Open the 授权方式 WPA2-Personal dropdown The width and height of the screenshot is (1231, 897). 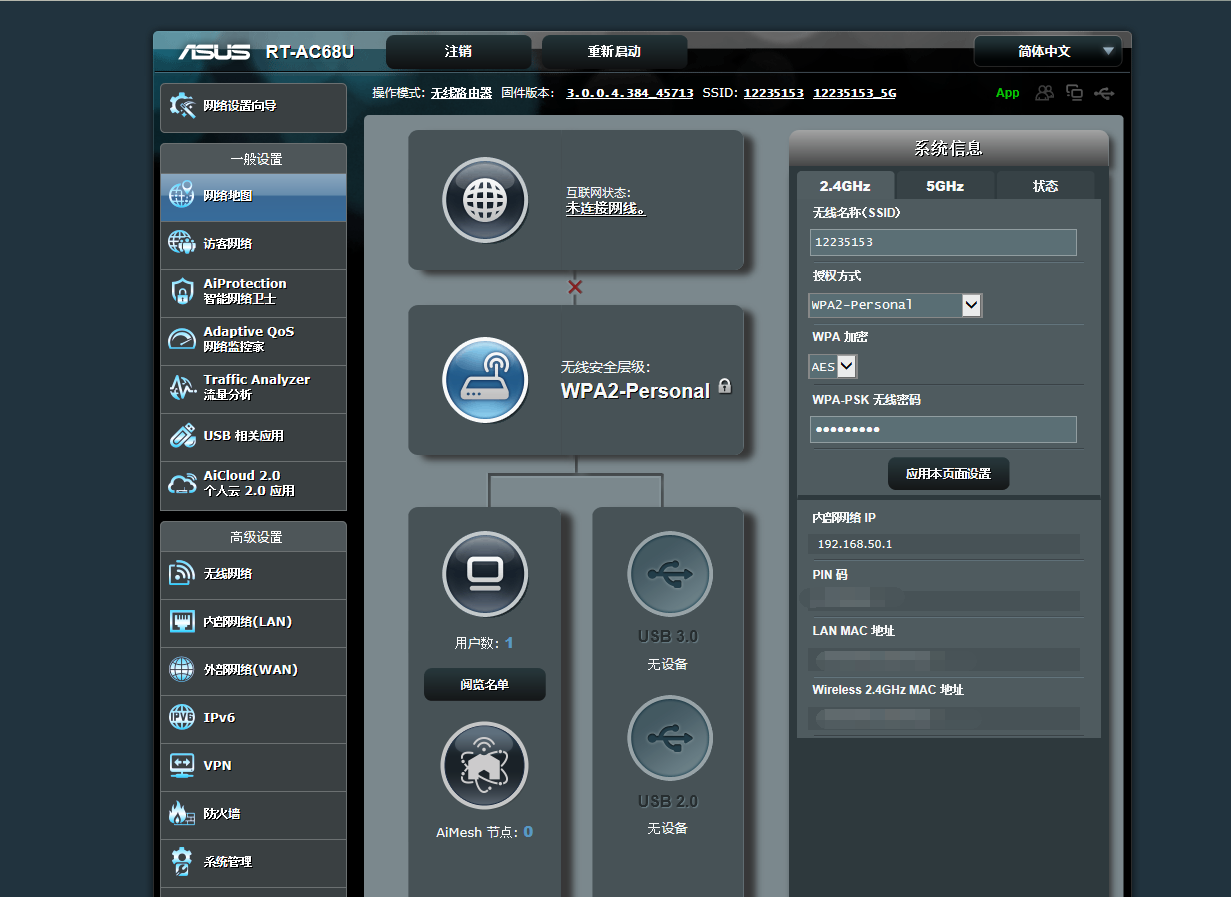point(896,305)
